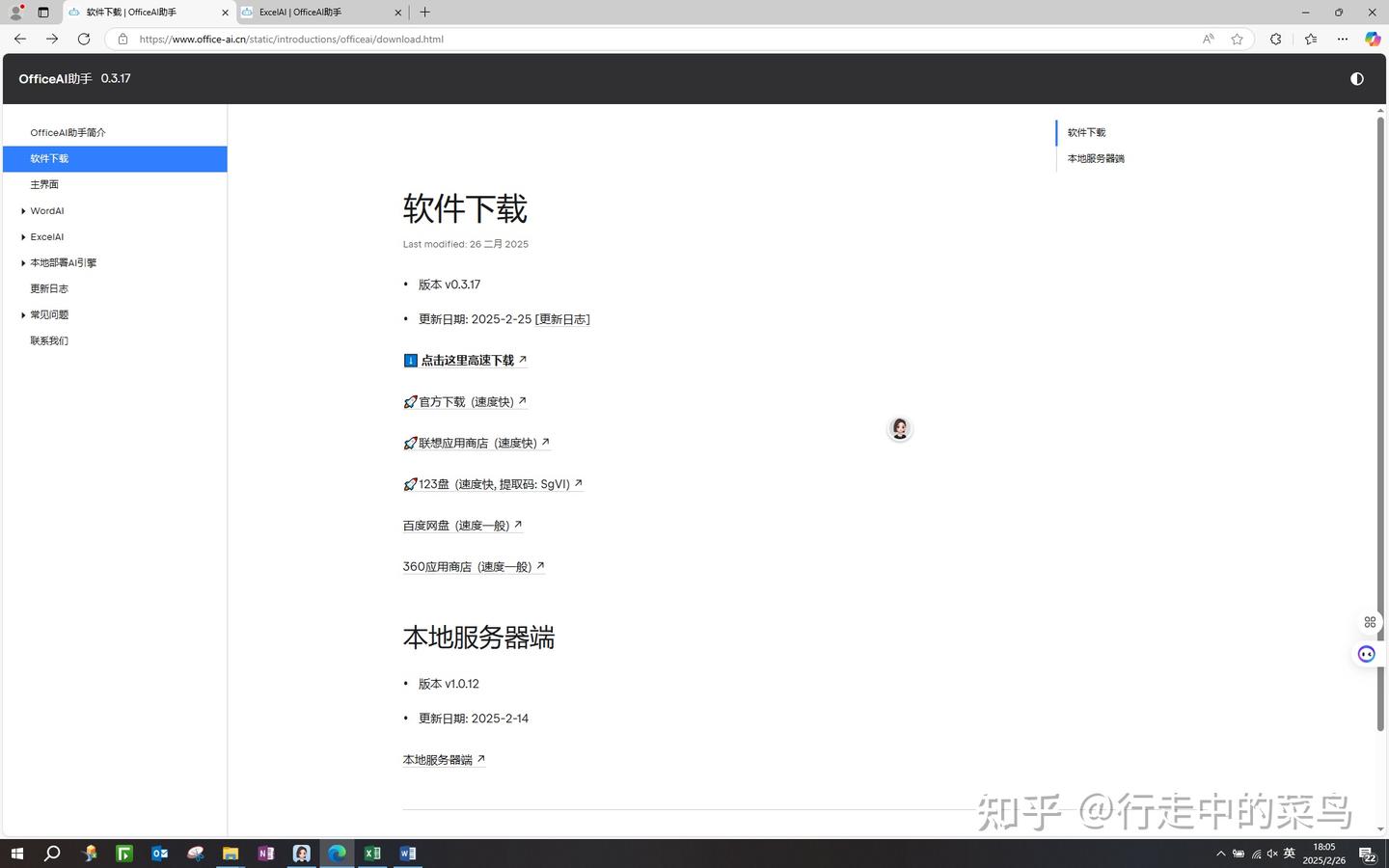Open the tab actions menu icon
This screenshot has width=1389, height=868.
43,13
